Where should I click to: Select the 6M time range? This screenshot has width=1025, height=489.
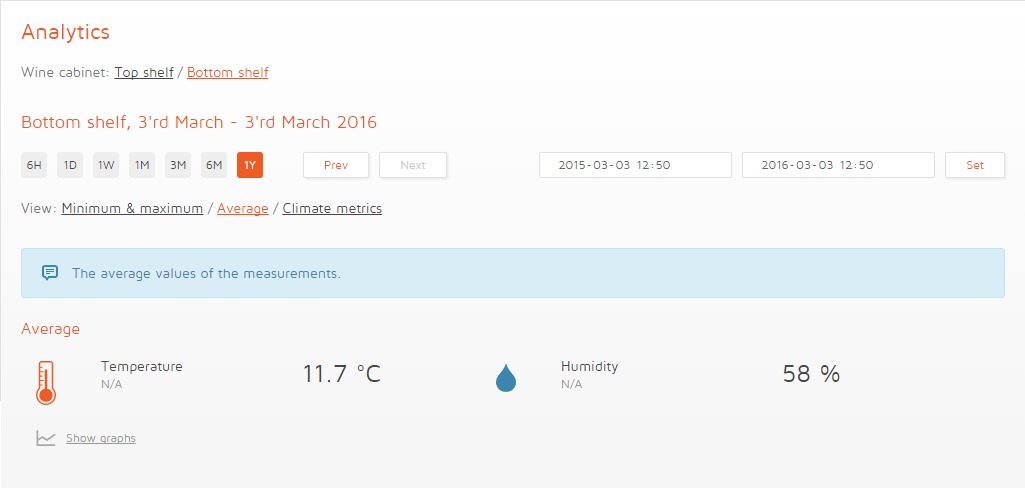click(x=214, y=165)
